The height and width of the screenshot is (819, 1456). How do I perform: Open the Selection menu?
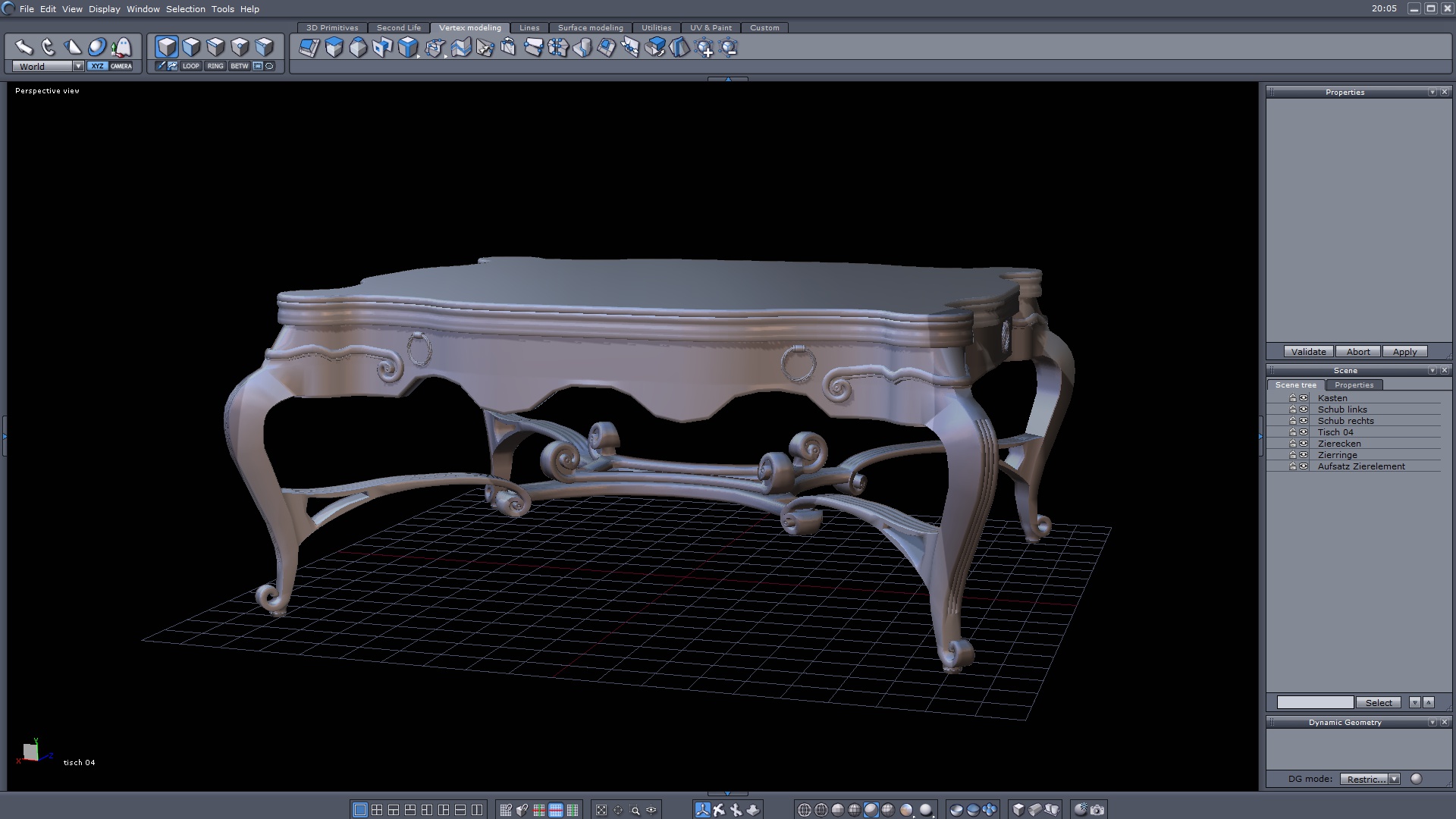pyautogui.click(x=186, y=9)
